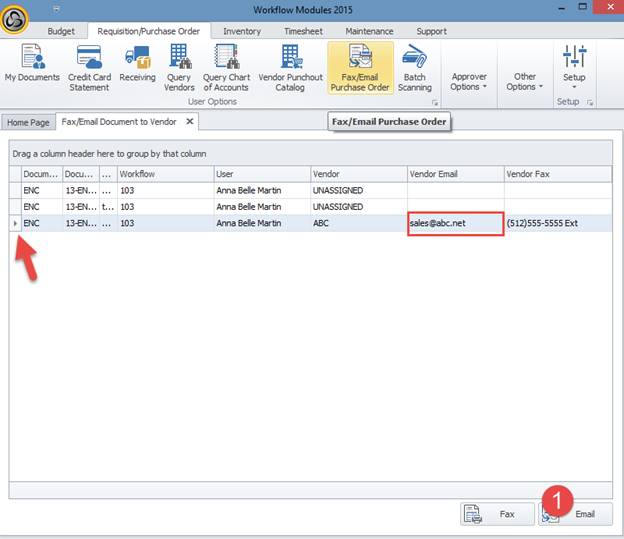Switch to the Inventory ribbon tab
This screenshot has width=624, height=539.
(x=242, y=31)
